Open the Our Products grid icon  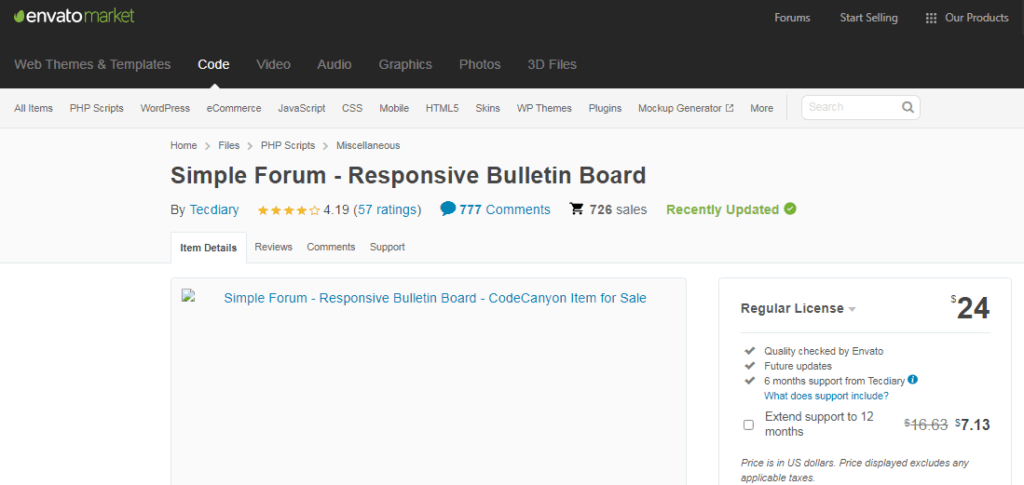click(x=931, y=18)
